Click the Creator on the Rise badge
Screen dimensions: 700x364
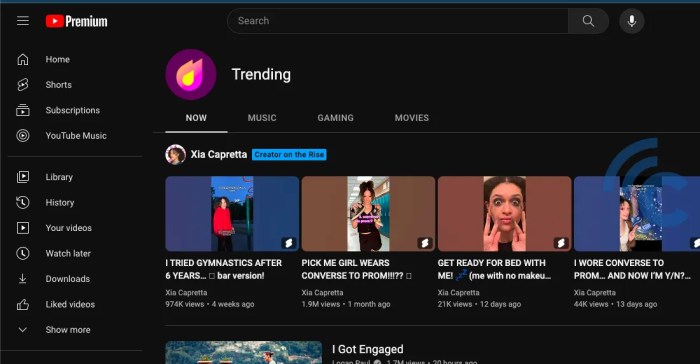tap(289, 155)
